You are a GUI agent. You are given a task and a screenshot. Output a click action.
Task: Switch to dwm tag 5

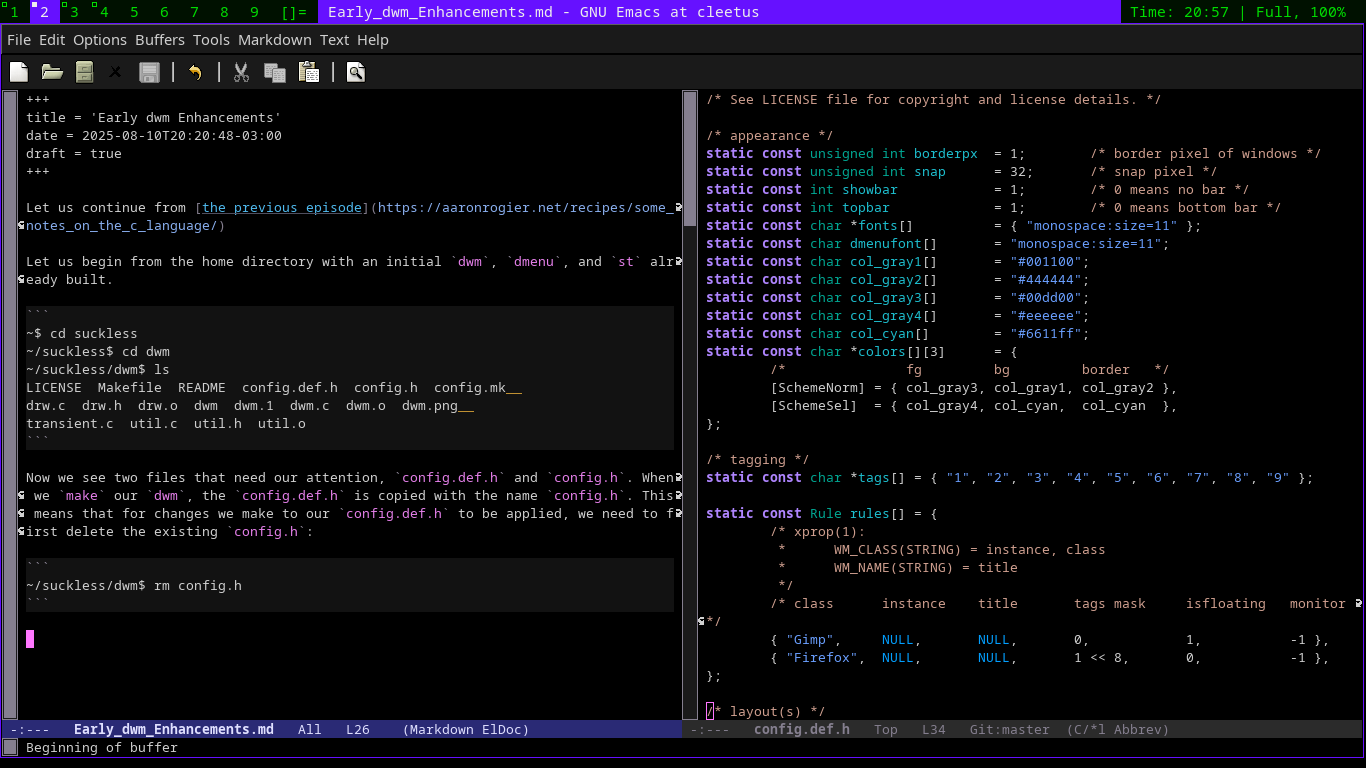click(135, 12)
